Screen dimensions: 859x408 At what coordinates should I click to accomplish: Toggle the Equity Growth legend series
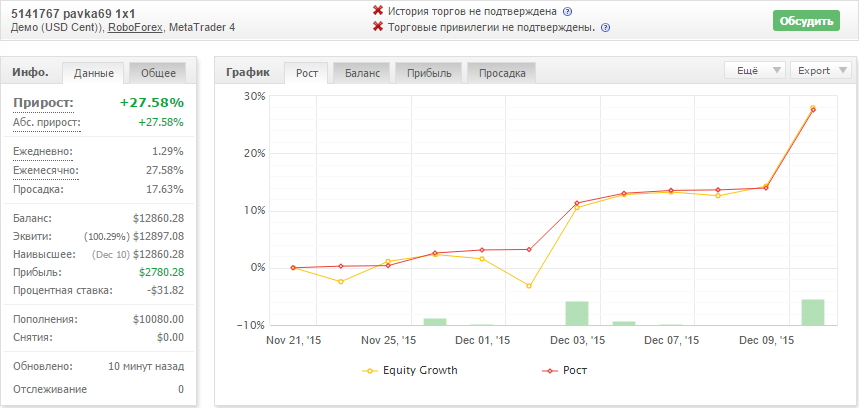pyautogui.click(x=410, y=370)
